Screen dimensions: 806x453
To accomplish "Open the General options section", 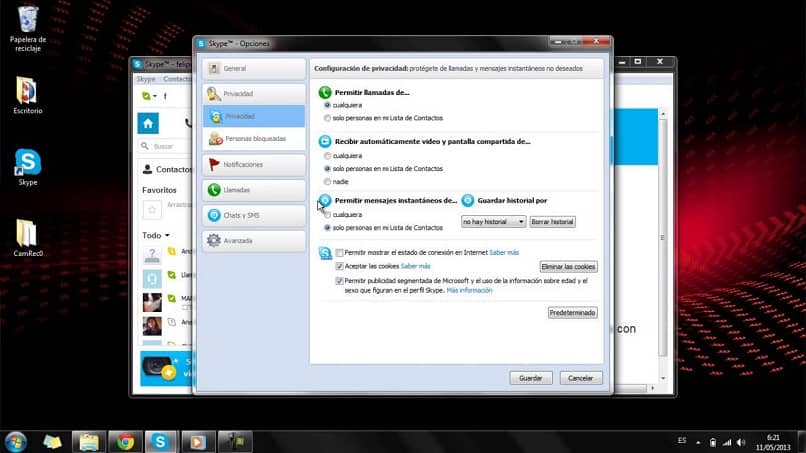I will click(254, 68).
